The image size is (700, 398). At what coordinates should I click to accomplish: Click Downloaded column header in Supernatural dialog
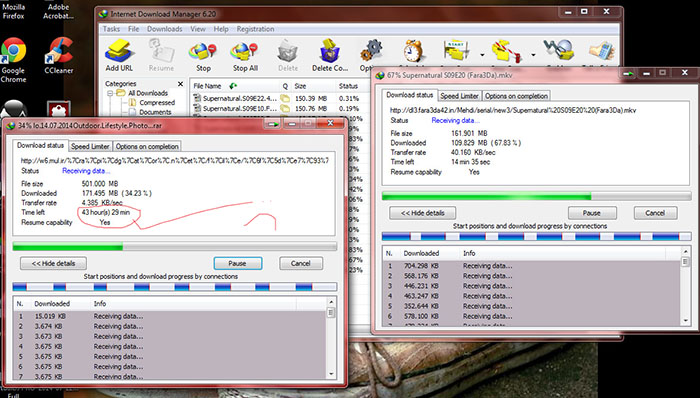(421, 253)
